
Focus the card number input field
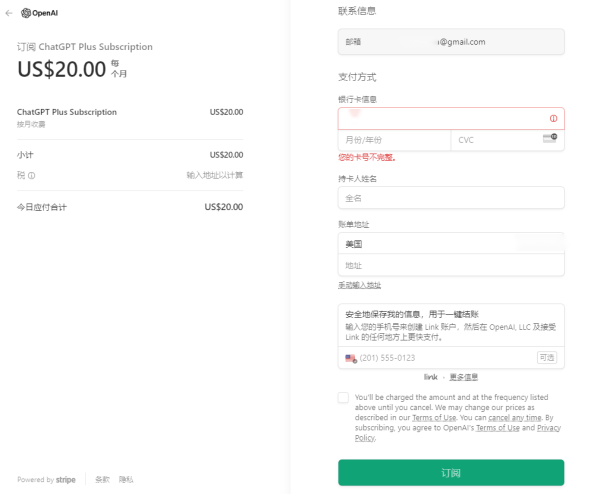[x=451, y=119]
